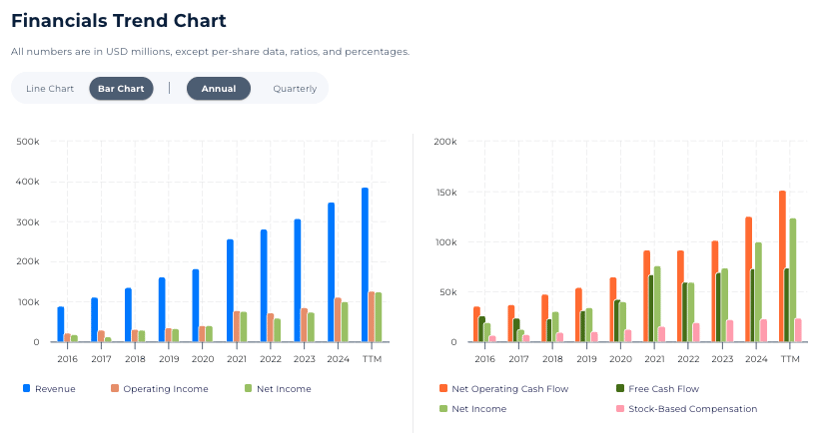Click the green Net Income legend icon in left chart

[x=247, y=388]
